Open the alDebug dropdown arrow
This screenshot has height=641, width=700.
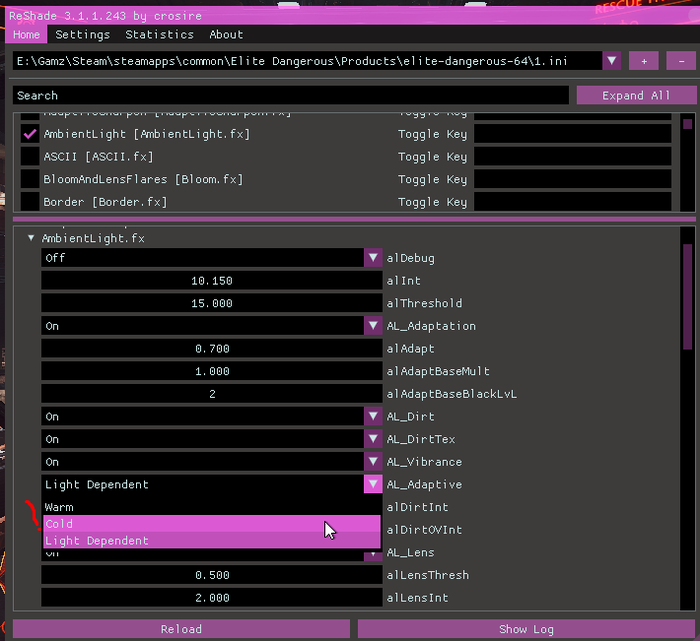[373, 258]
